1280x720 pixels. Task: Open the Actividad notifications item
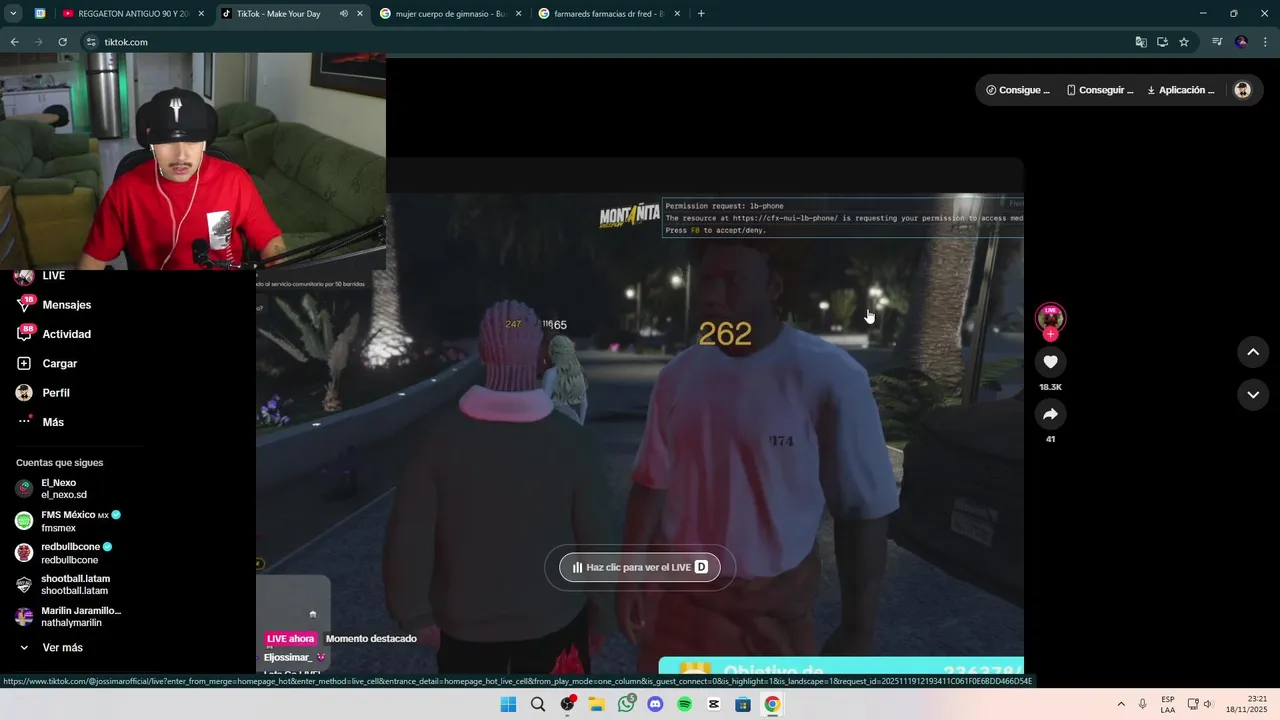[56, 334]
